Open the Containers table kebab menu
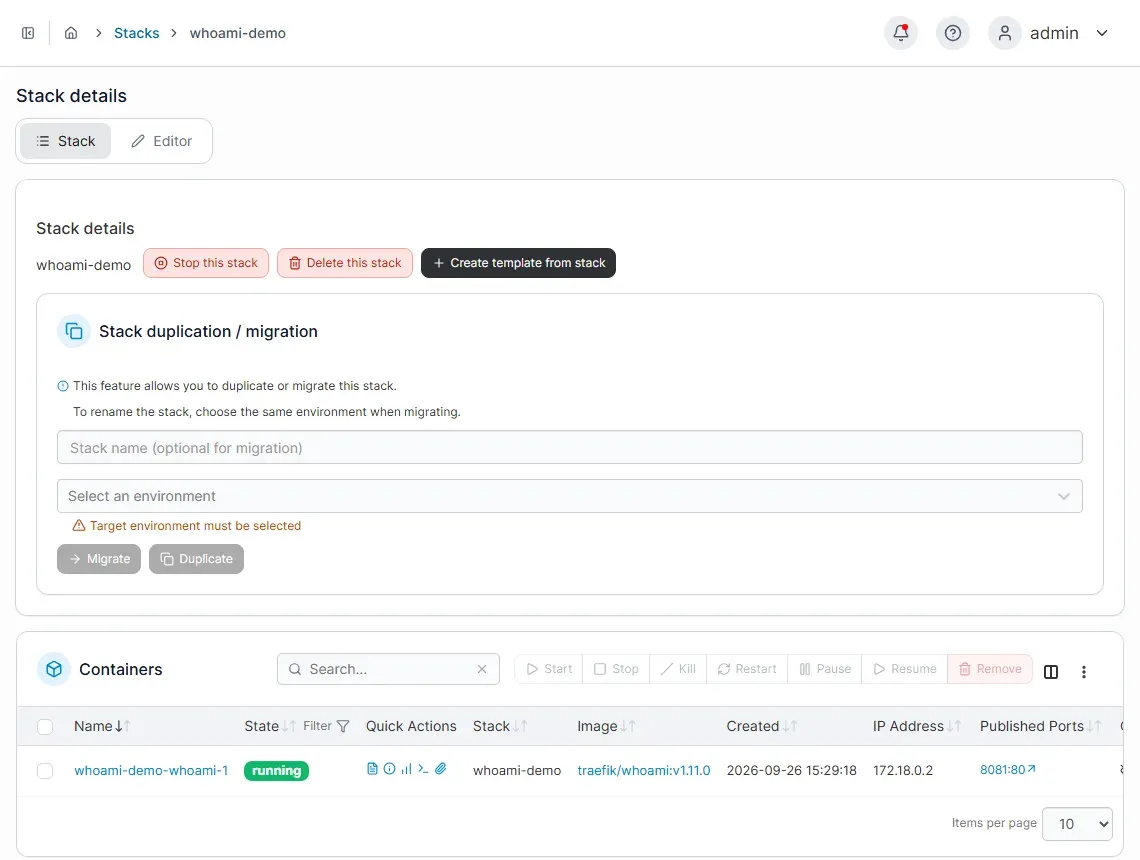This screenshot has height=860, width=1140. pyautogui.click(x=1083, y=672)
